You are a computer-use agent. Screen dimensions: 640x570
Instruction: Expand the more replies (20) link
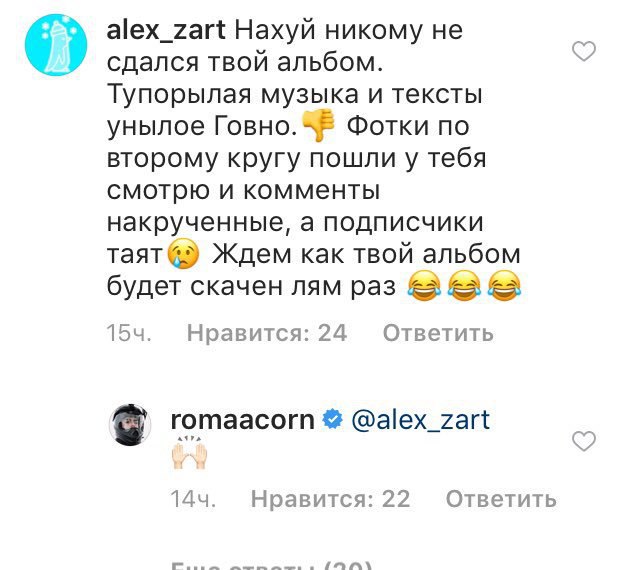271,566
